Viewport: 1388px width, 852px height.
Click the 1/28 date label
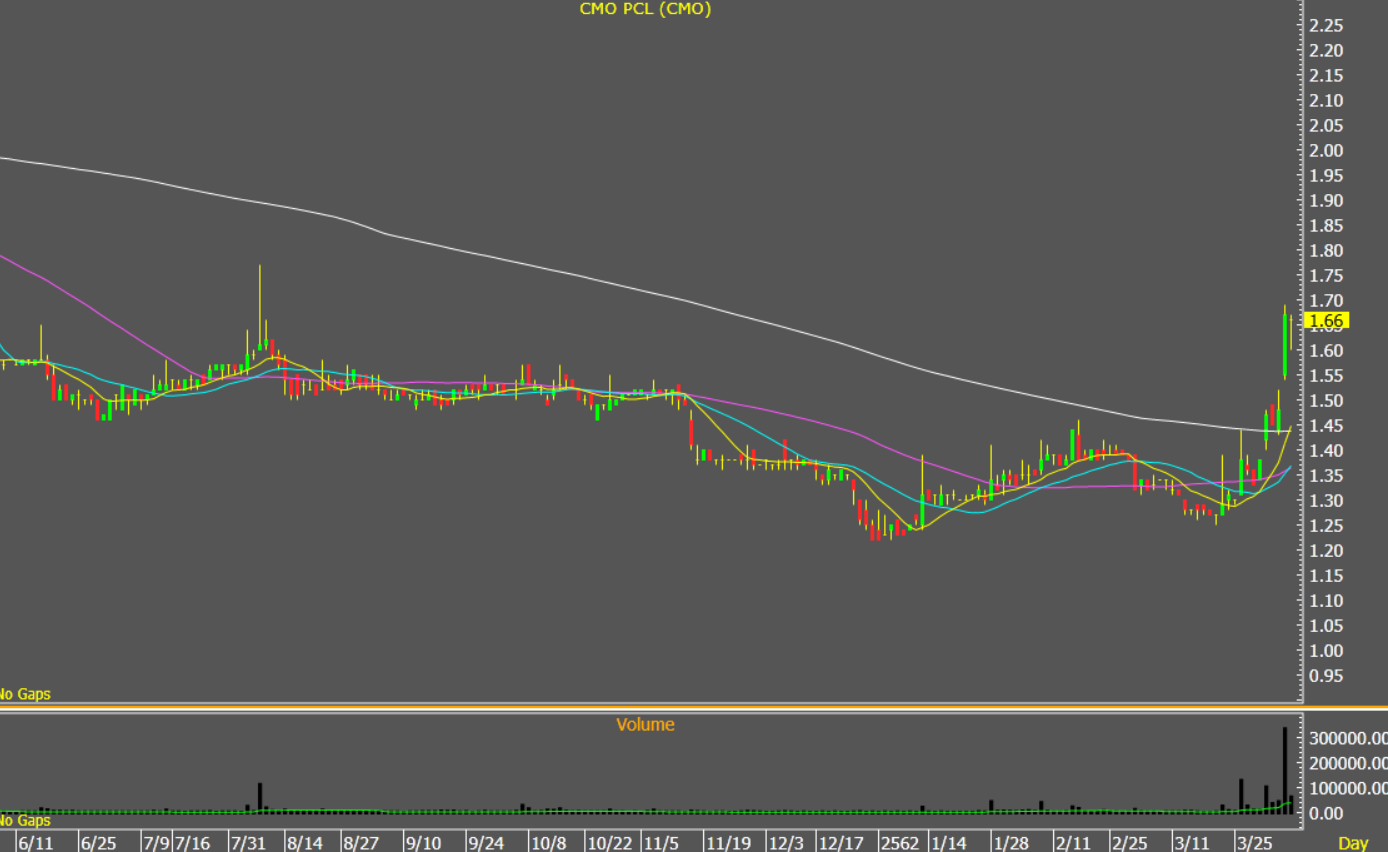point(1010,844)
